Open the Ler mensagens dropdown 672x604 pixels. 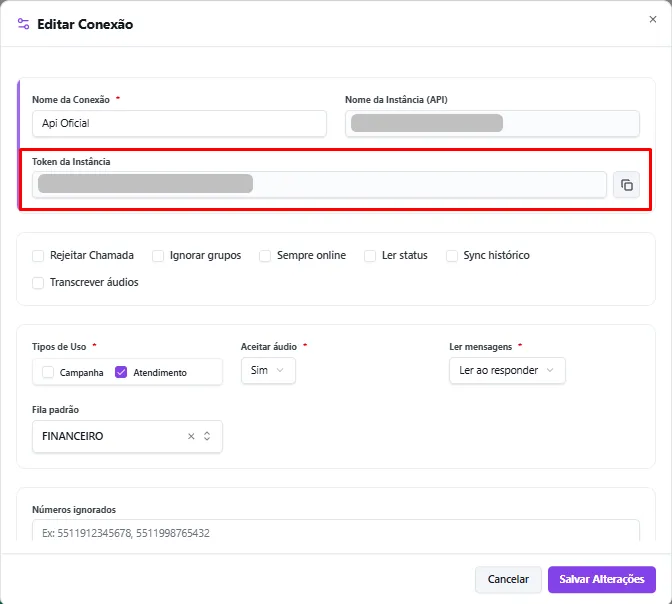[x=507, y=370]
